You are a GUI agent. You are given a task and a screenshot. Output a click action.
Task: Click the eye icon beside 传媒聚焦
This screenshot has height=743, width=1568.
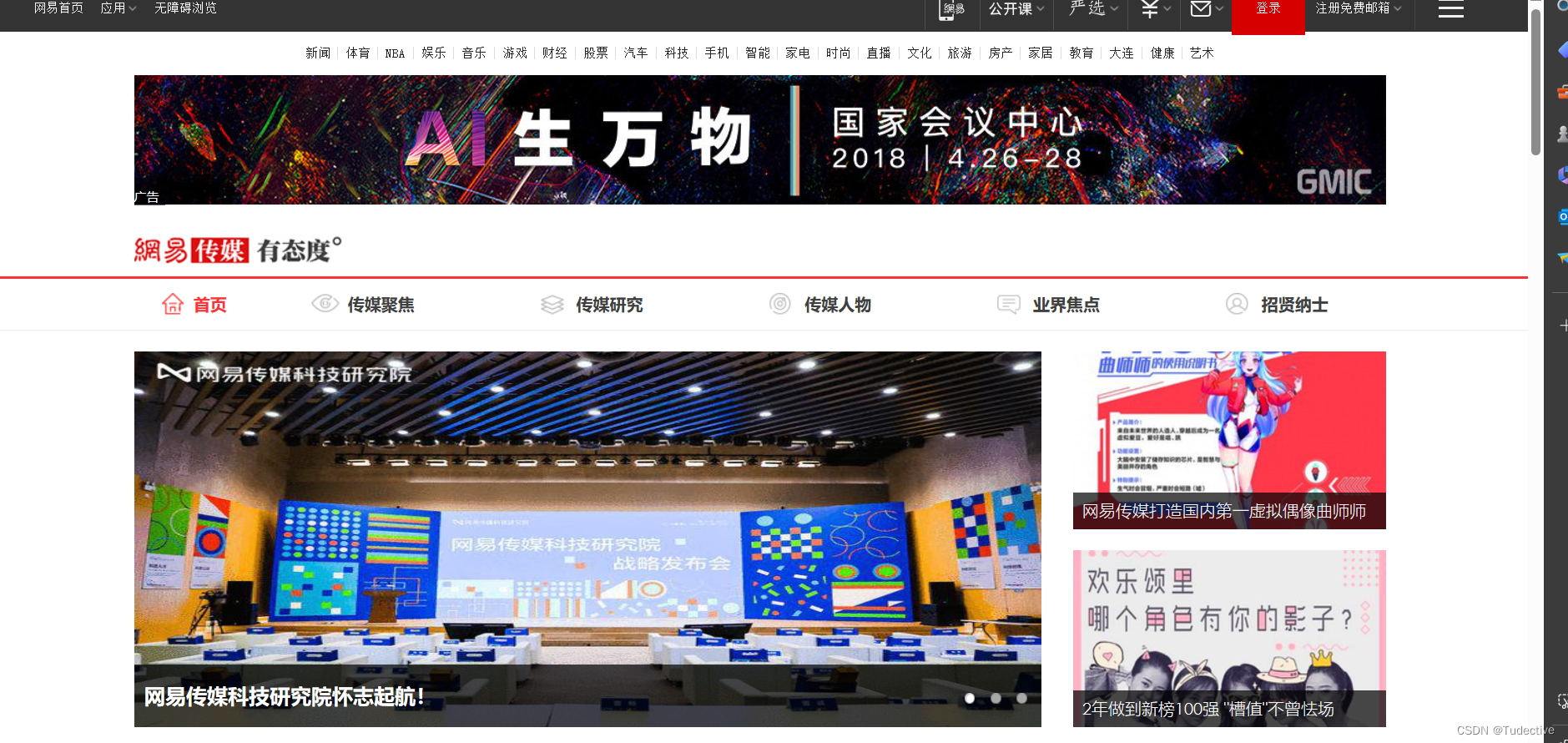click(325, 303)
